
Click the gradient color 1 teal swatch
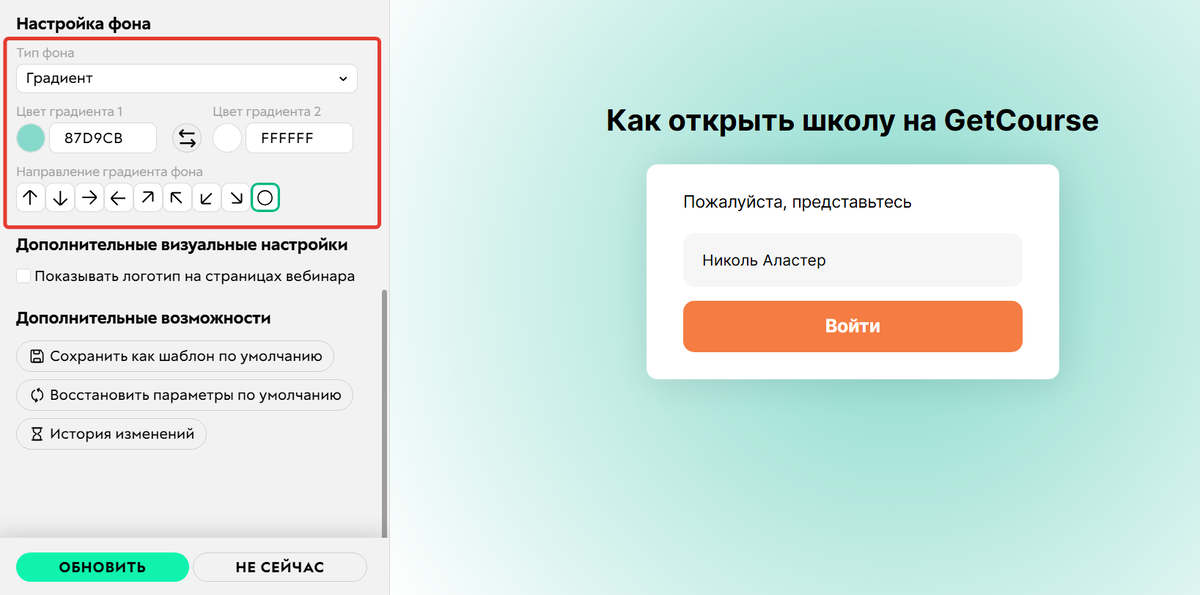click(31, 138)
